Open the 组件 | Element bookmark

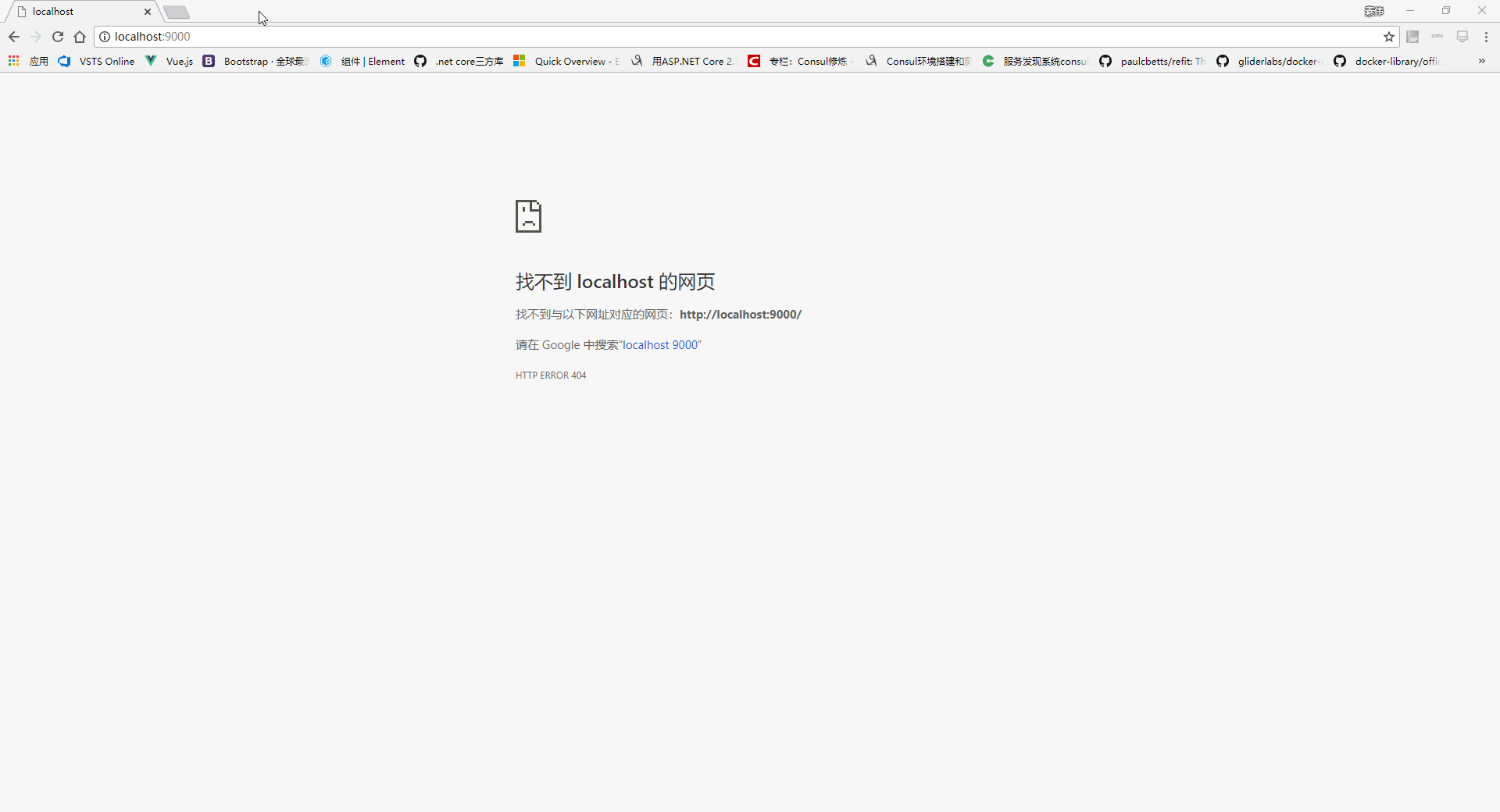(362, 61)
